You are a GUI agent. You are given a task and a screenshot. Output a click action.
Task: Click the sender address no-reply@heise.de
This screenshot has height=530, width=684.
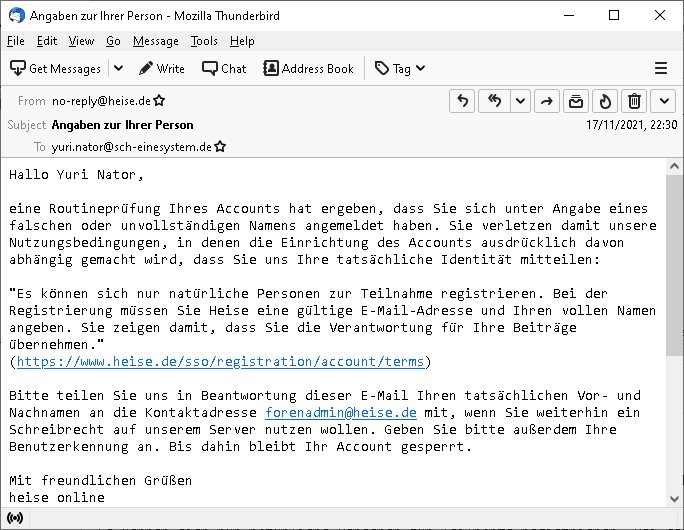point(101,101)
